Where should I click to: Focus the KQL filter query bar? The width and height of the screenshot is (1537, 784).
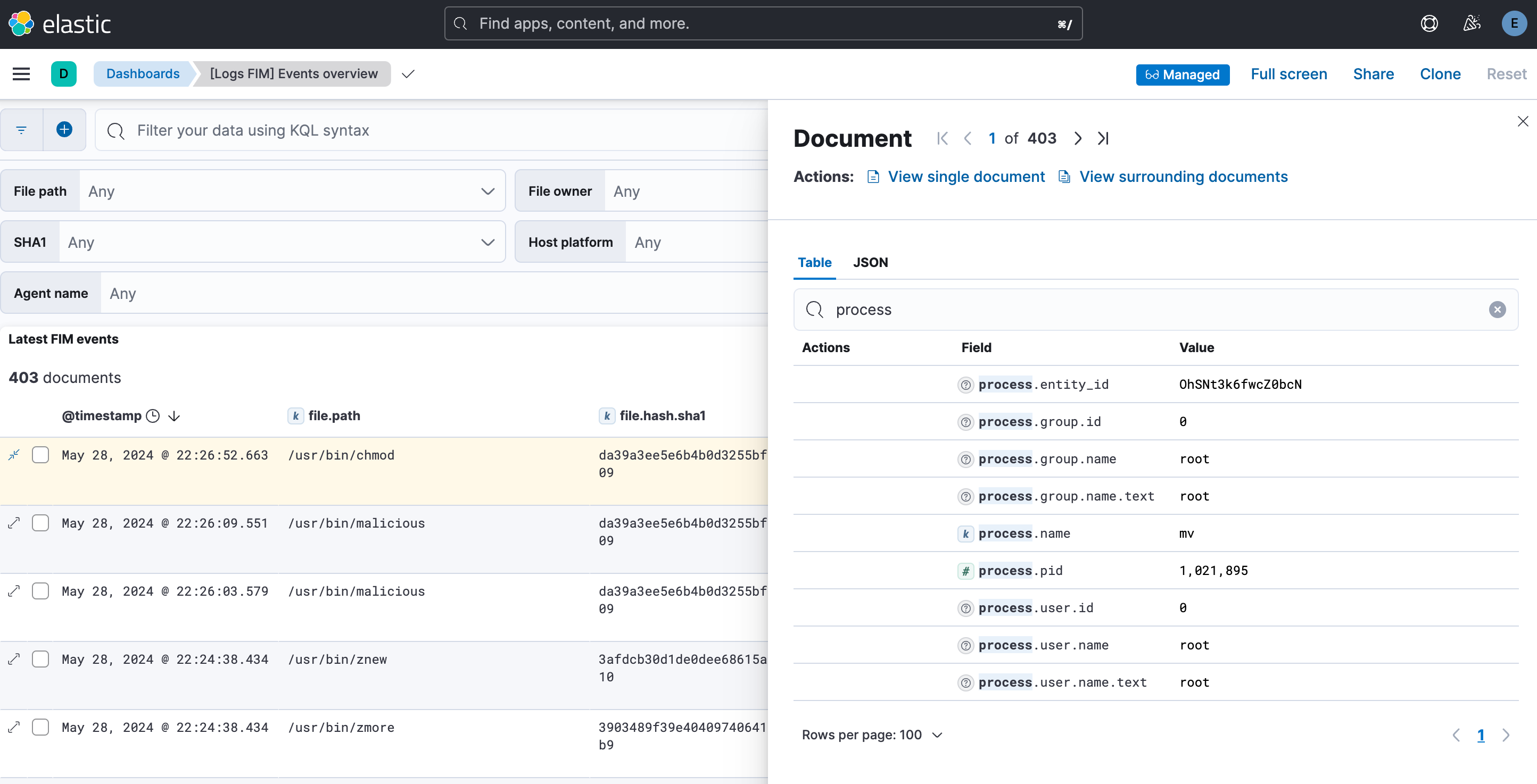432,130
